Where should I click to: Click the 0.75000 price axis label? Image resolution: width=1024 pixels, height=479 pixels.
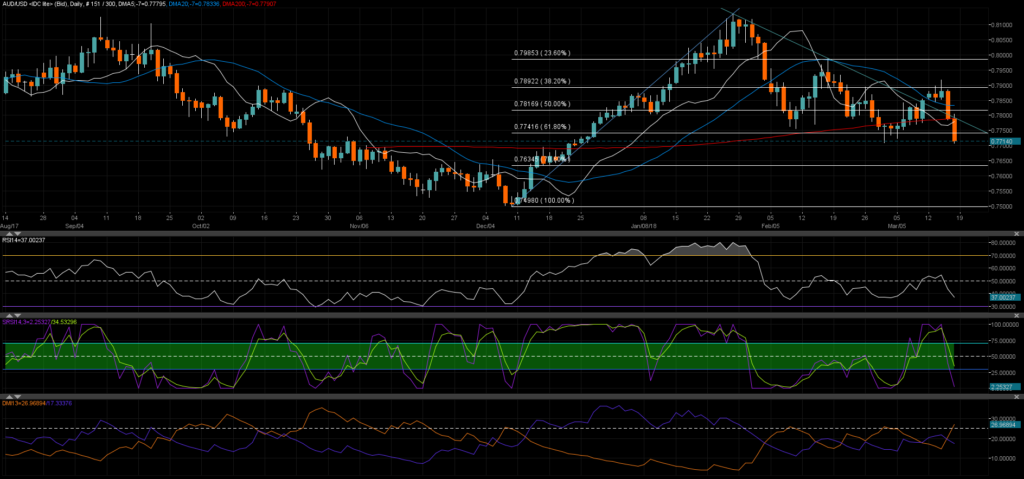1002,206
